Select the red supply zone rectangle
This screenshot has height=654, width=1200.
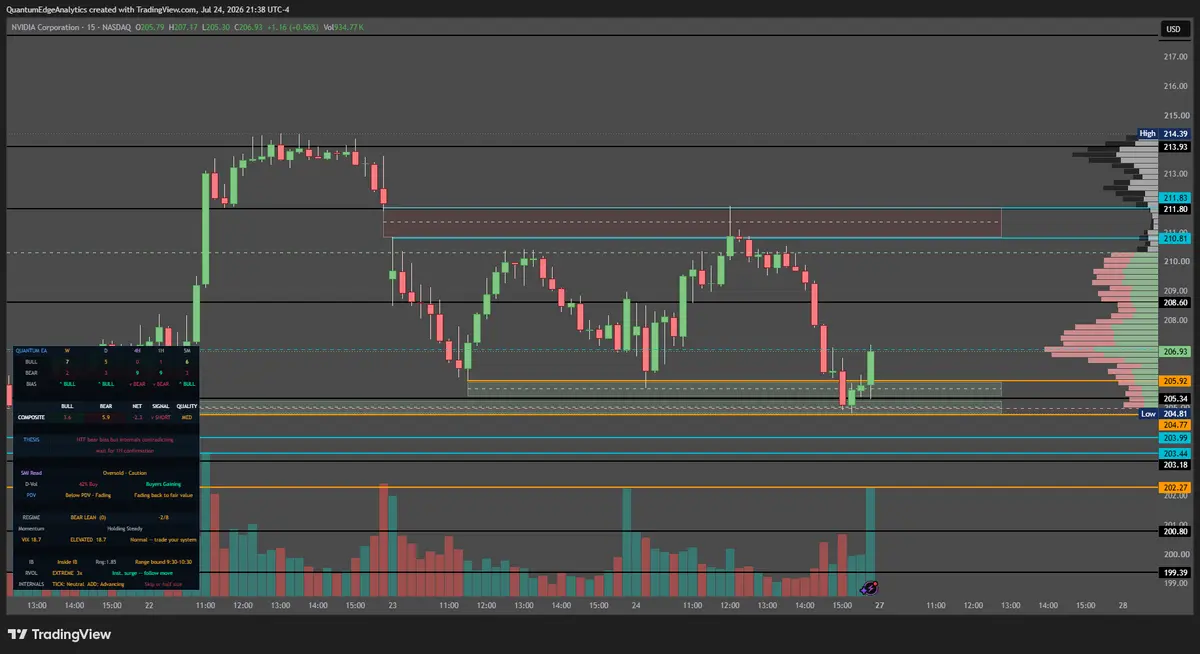692,222
